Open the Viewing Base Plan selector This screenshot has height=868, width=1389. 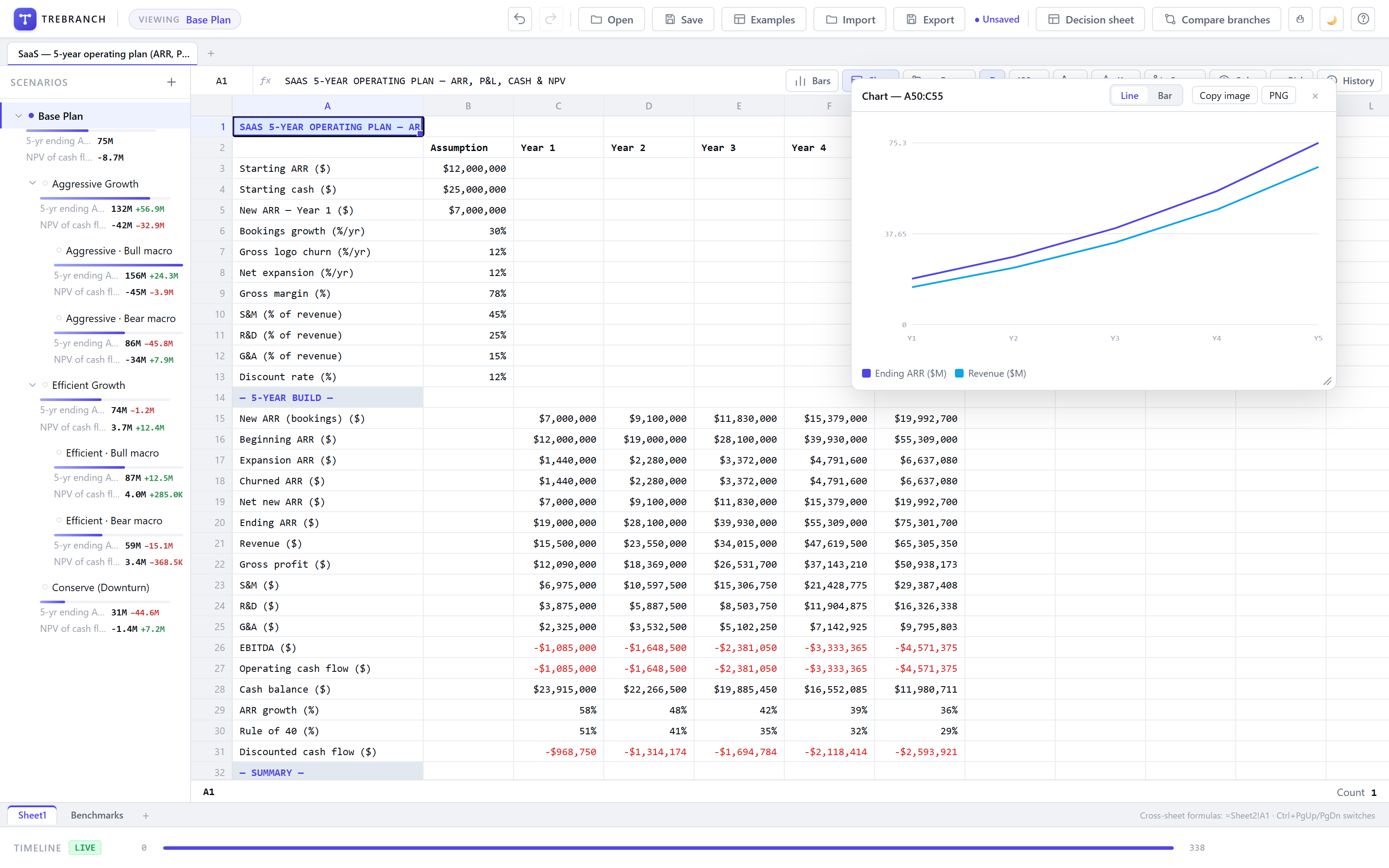pyautogui.click(x=184, y=19)
